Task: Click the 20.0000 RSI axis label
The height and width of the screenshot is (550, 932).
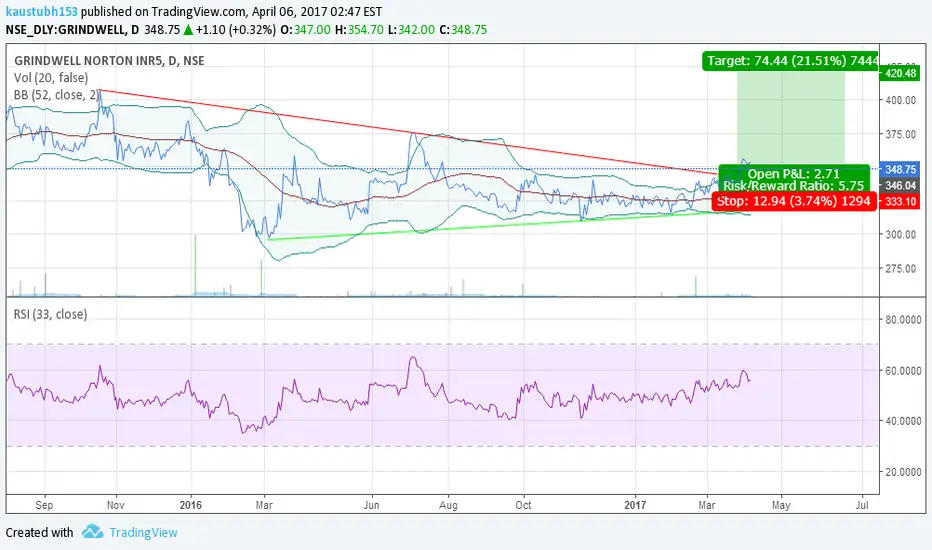Action: [903, 472]
